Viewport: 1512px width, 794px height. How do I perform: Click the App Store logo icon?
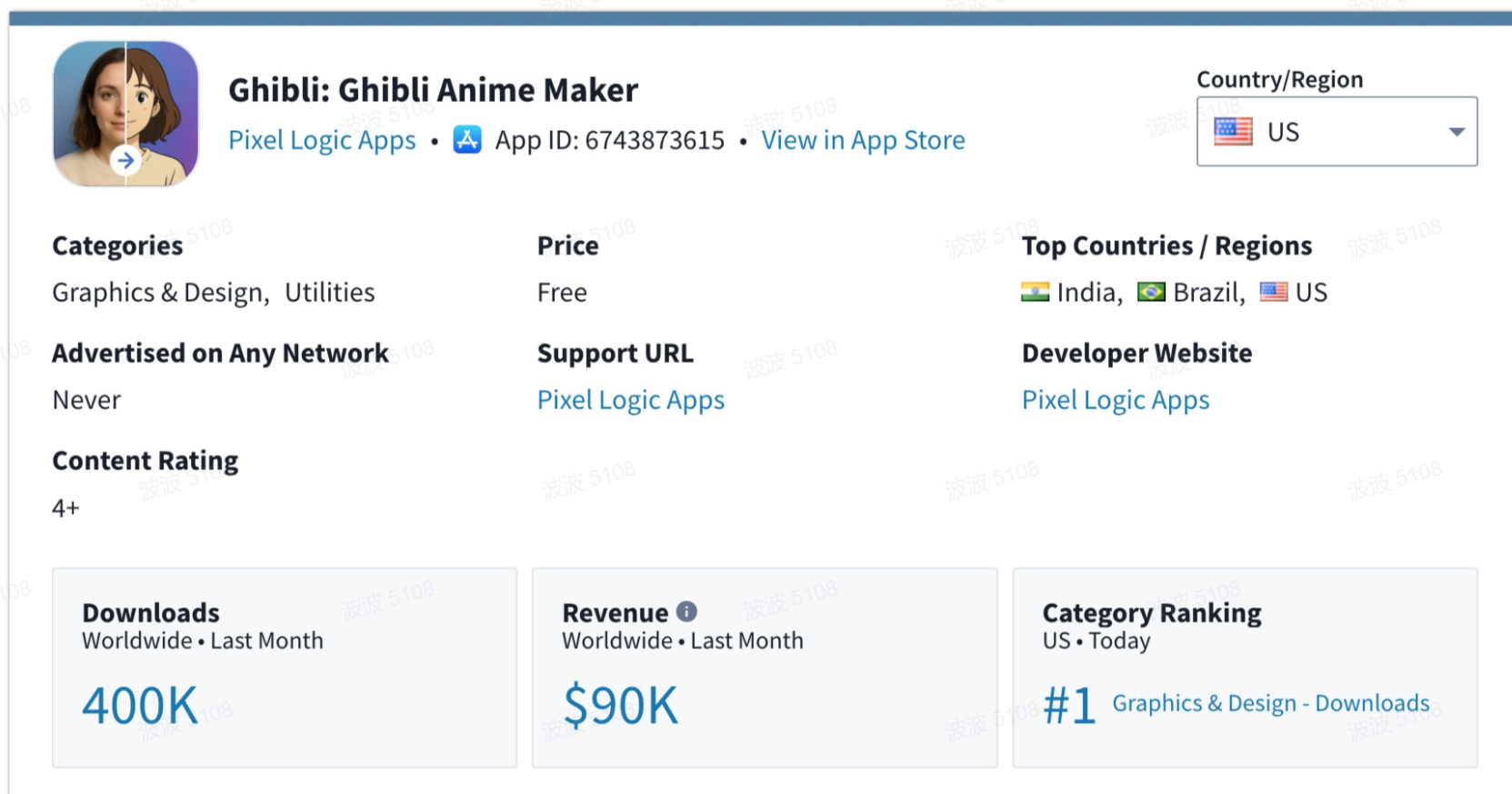pos(467,140)
